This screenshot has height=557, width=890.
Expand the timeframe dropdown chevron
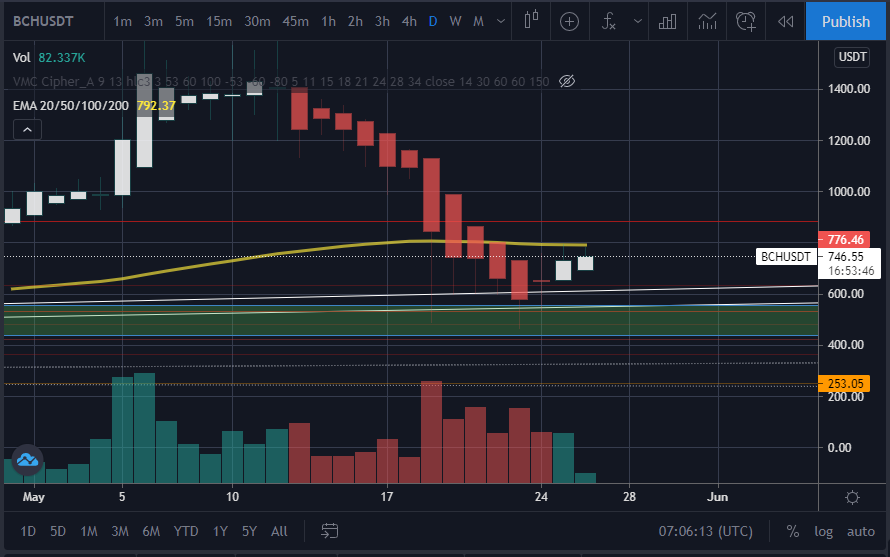[x=501, y=21]
